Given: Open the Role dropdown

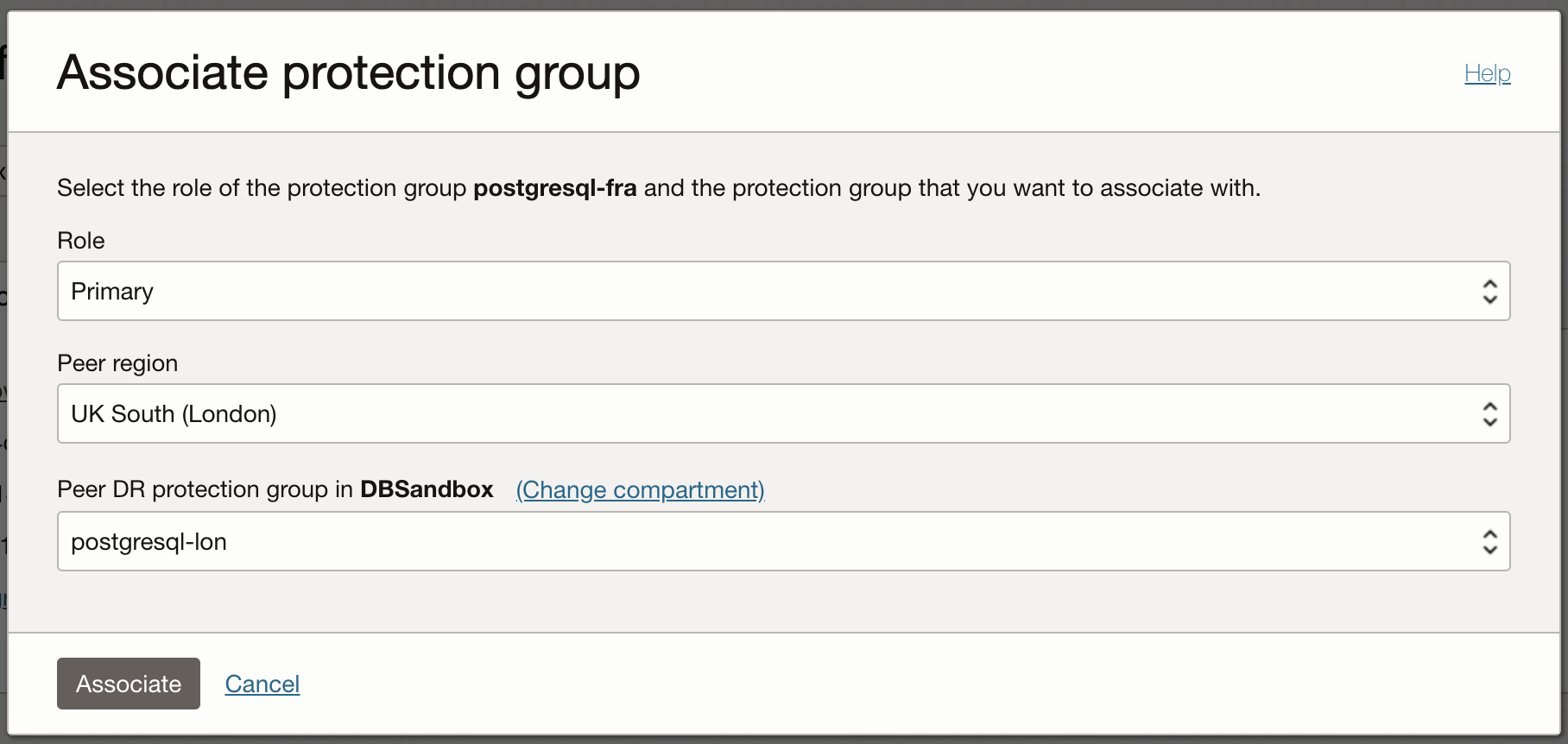Looking at the screenshot, I should tap(782, 291).
